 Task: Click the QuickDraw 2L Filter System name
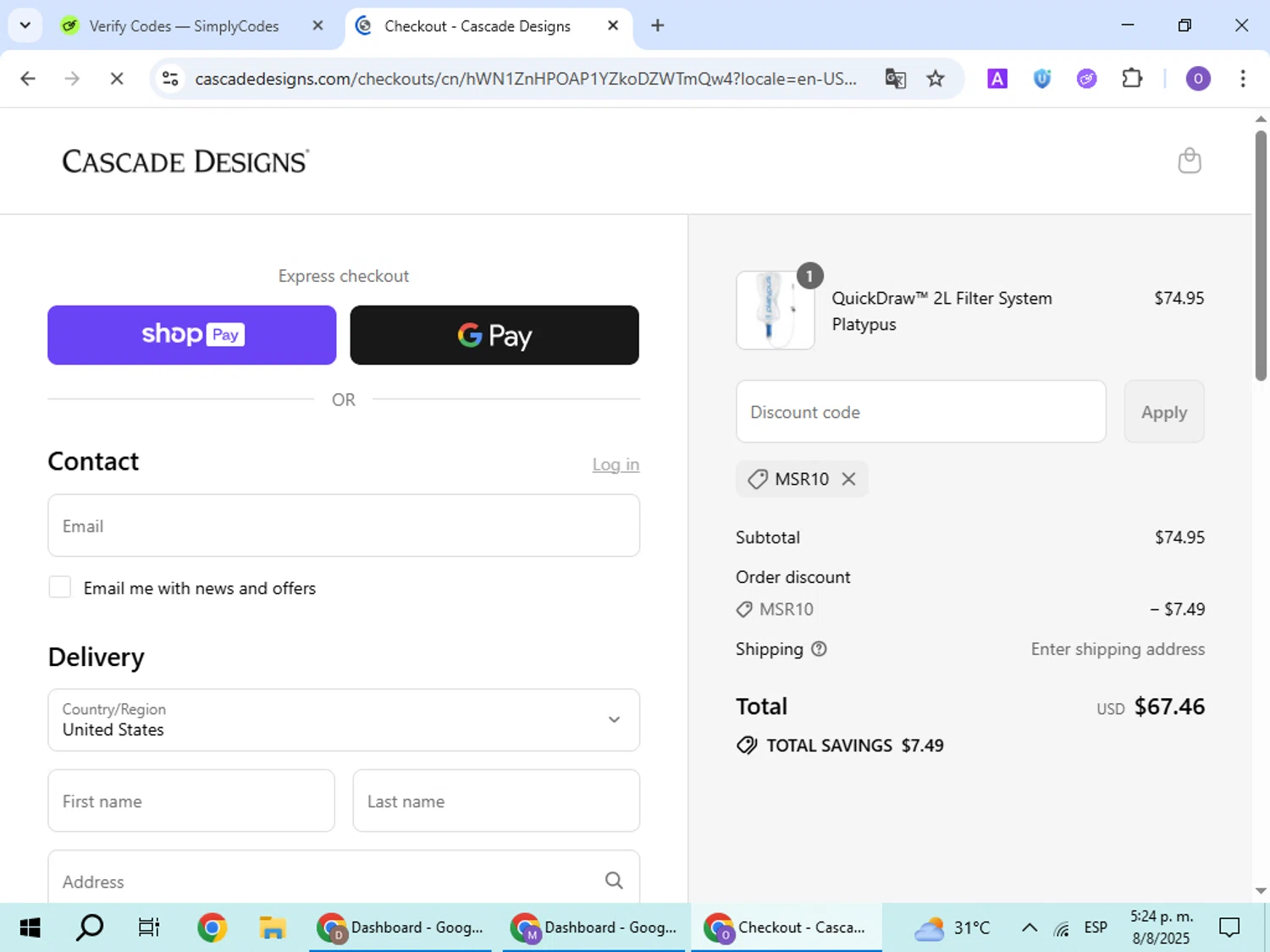(941, 298)
